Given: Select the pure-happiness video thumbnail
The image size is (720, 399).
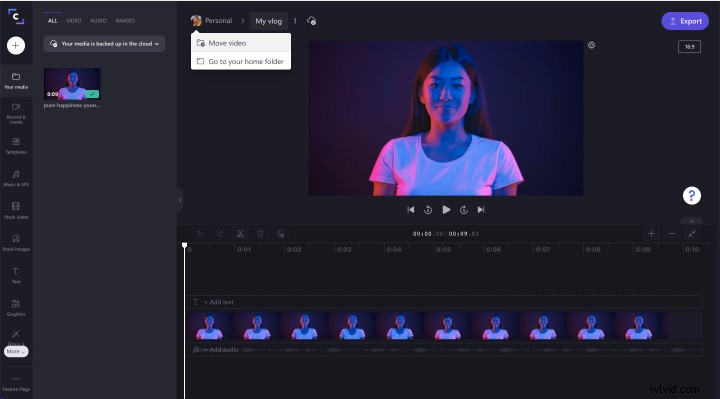Looking at the screenshot, I should pyautogui.click(x=72, y=84).
